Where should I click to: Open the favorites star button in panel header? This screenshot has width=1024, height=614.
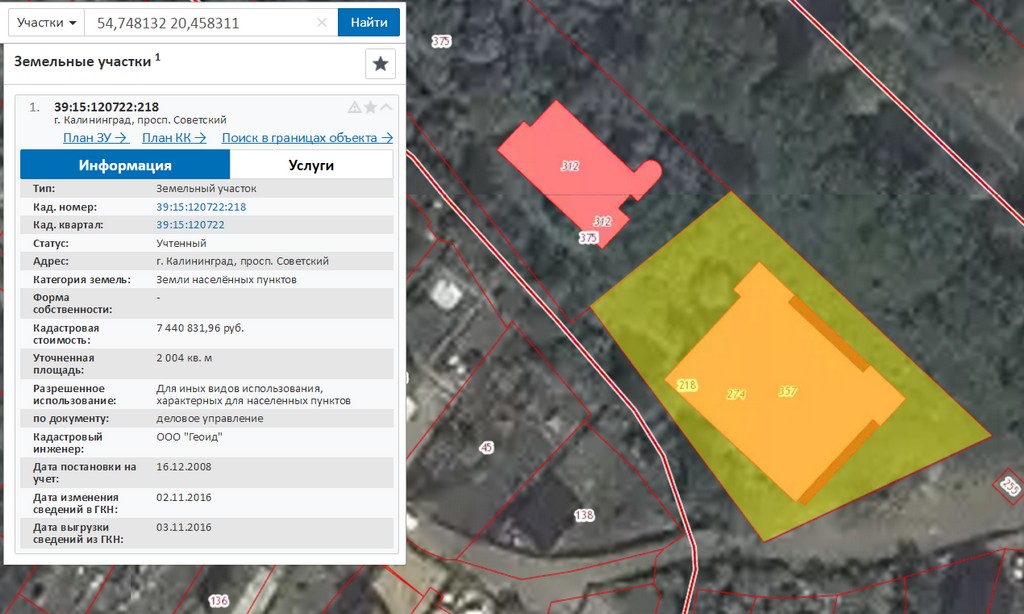tap(380, 64)
